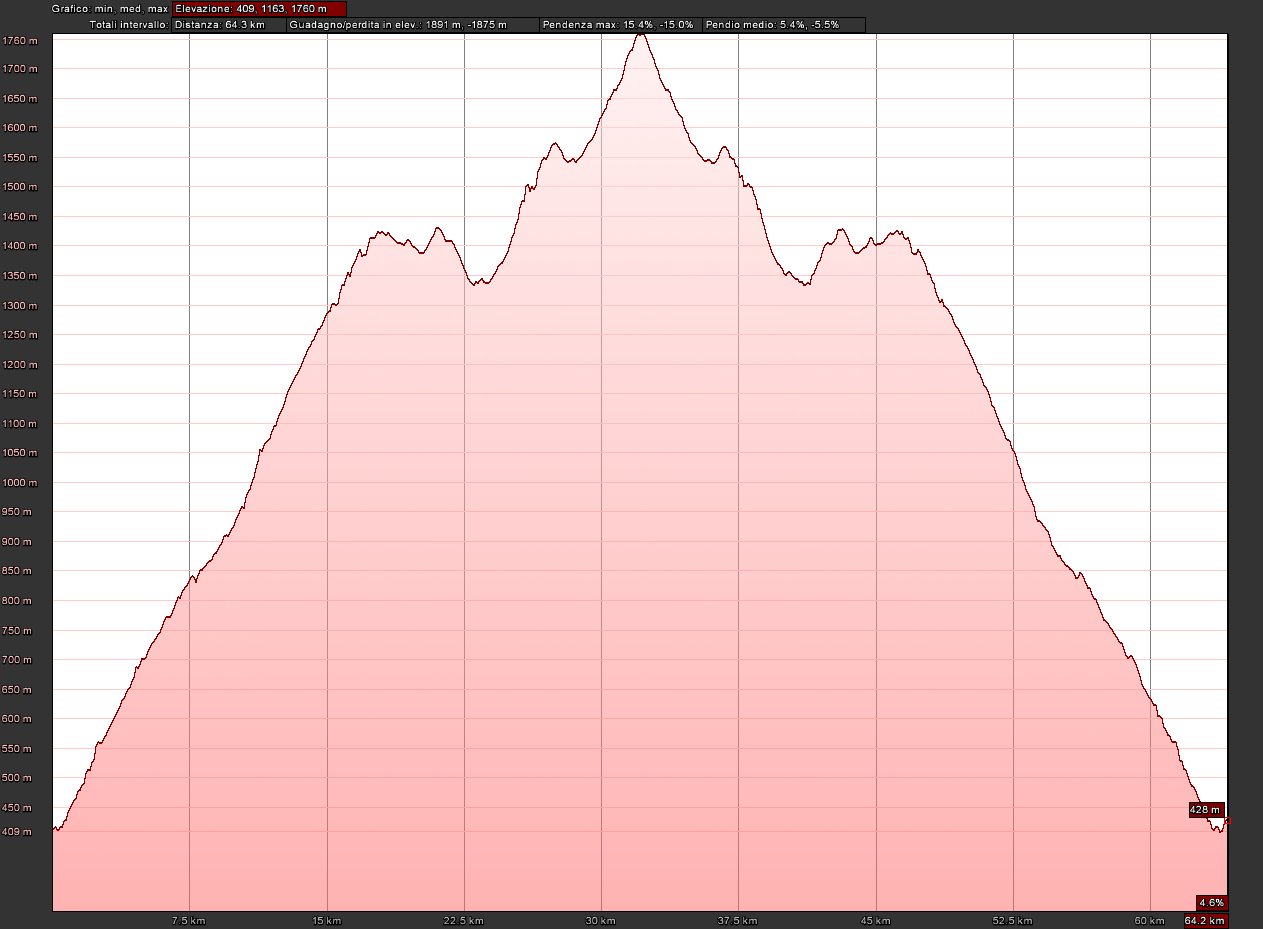Viewport: 1263px width, 929px height.
Task: Click the Distanza 64.3 km field
Action: coord(228,24)
